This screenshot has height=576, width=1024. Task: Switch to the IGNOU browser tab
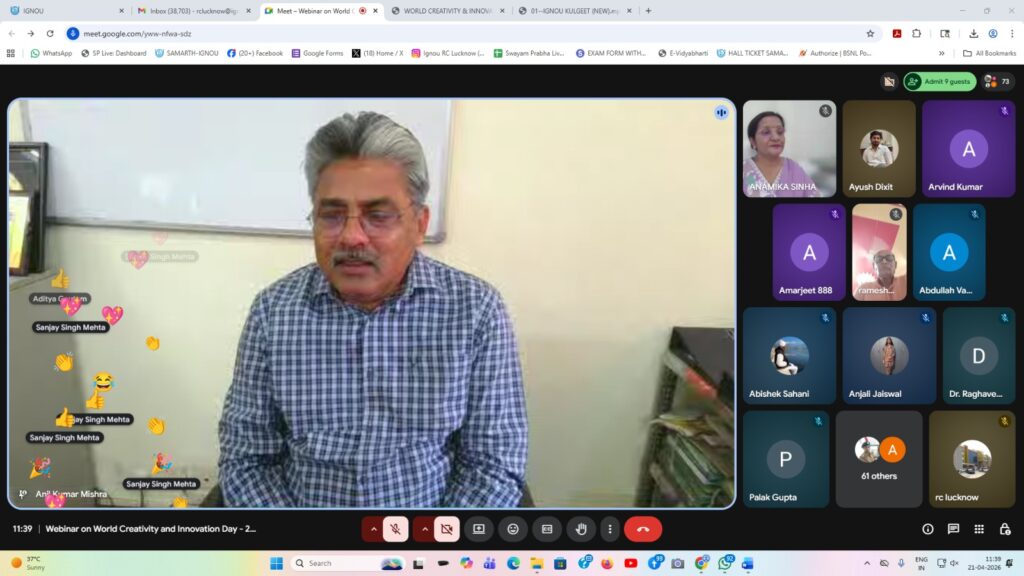(60, 11)
